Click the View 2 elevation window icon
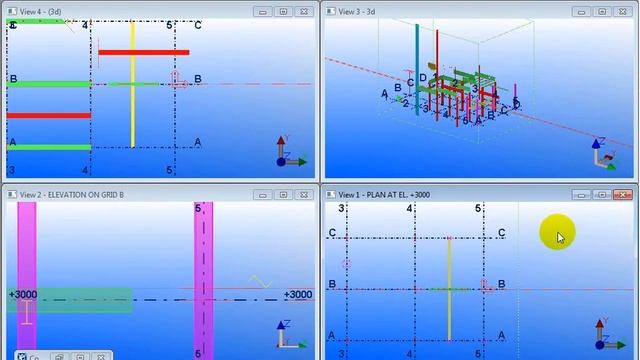This screenshot has height=360, width=640. (x=12, y=195)
